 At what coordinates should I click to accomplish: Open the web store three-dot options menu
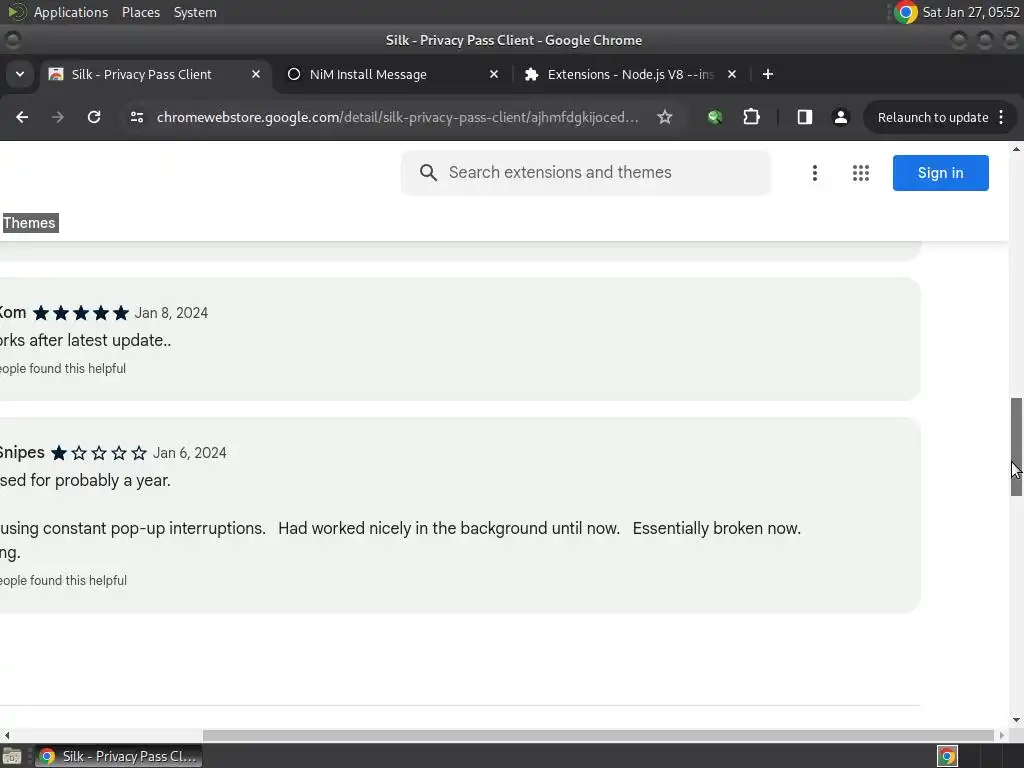pos(814,173)
